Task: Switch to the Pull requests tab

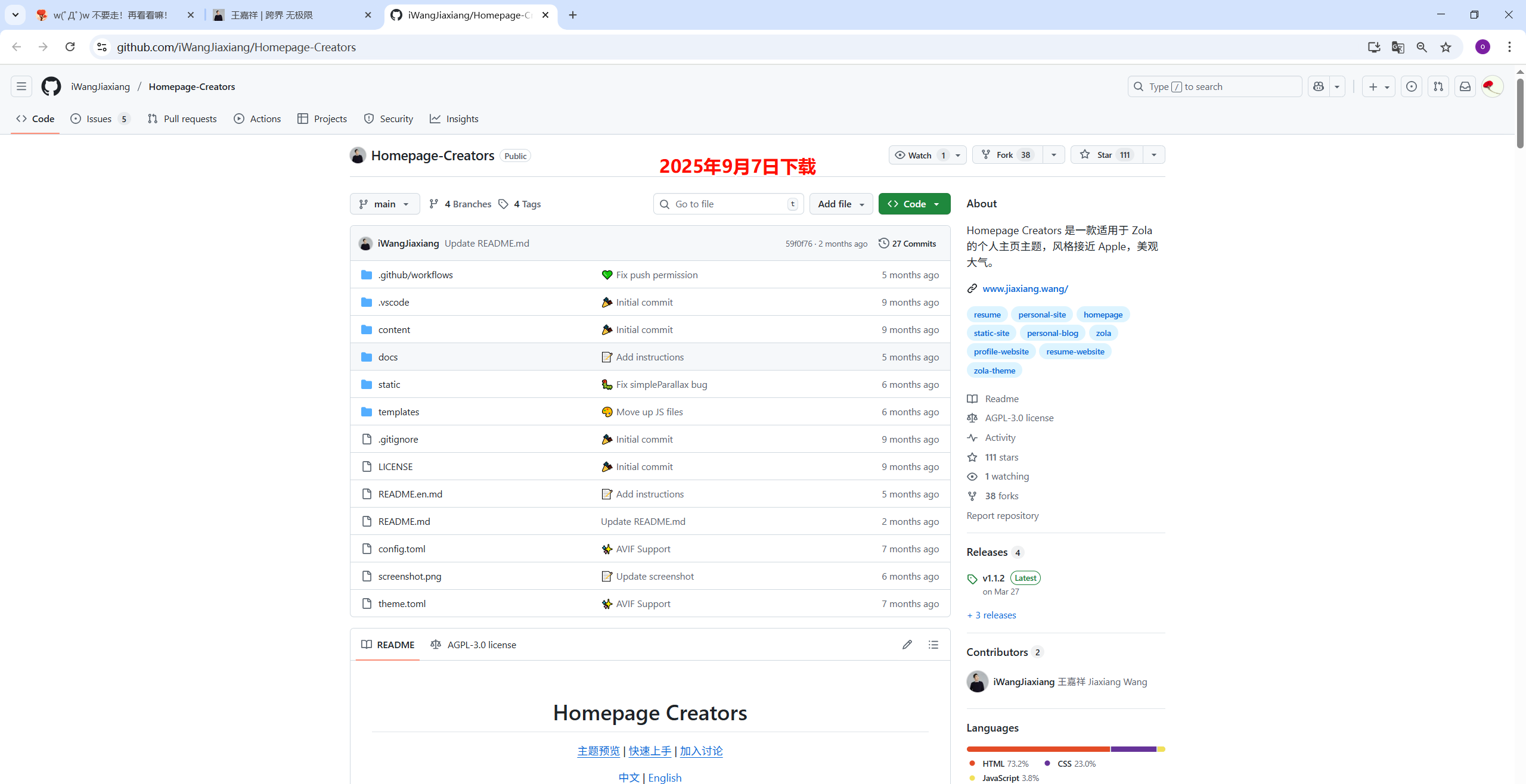Action: click(182, 119)
